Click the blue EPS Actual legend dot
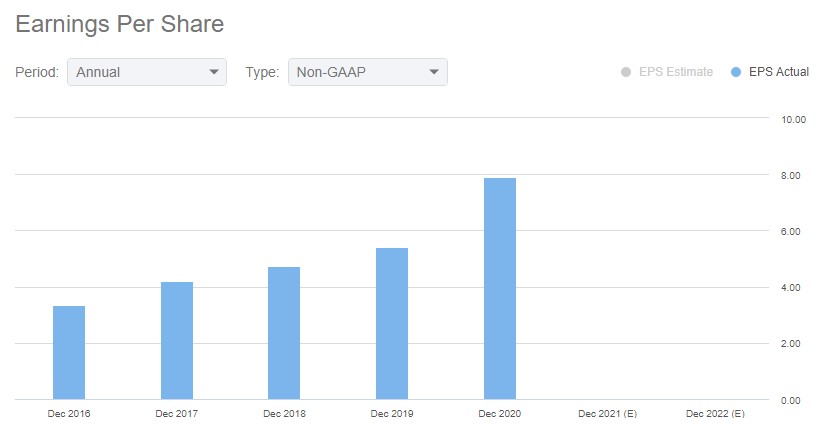This screenshot has width=821, height=426. pos(736,72)
